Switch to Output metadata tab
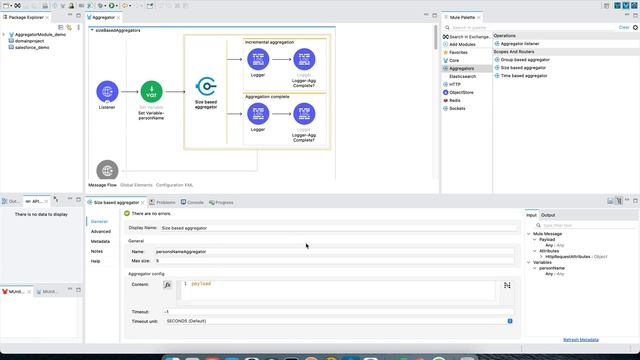Screen dimensions: 640x360 pyautogui.click(x=548, y=215)
